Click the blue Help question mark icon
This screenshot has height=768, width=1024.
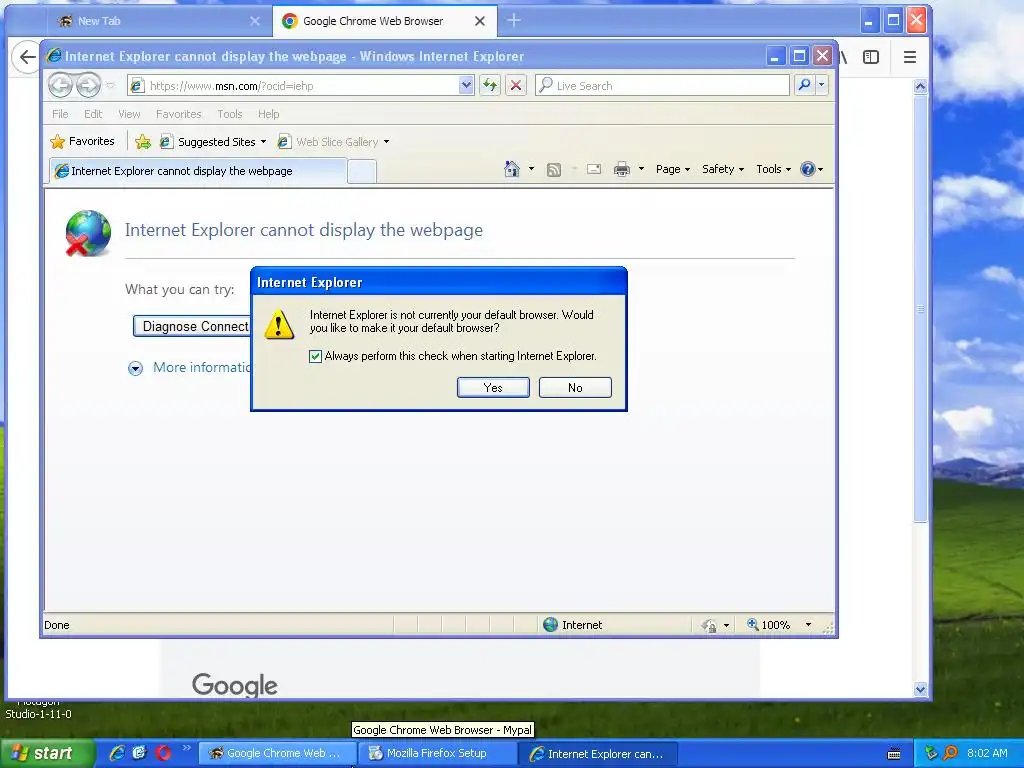(x=808, y=169)
